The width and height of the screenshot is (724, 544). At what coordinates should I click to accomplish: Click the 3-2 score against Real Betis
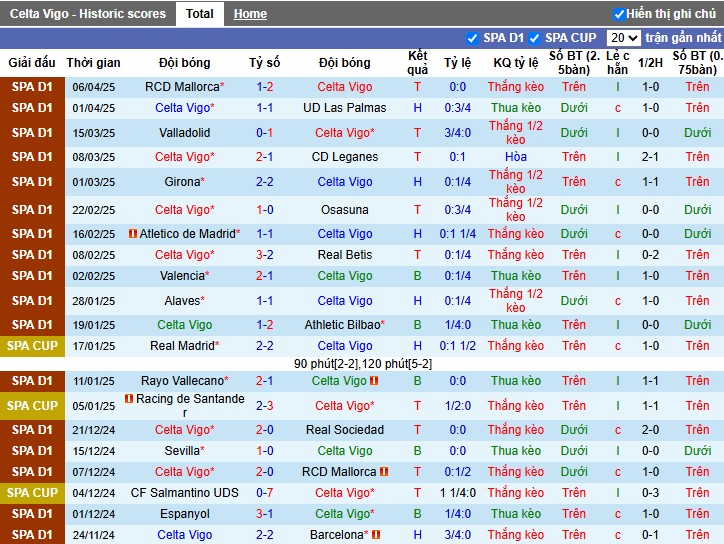tap(265, 255)
